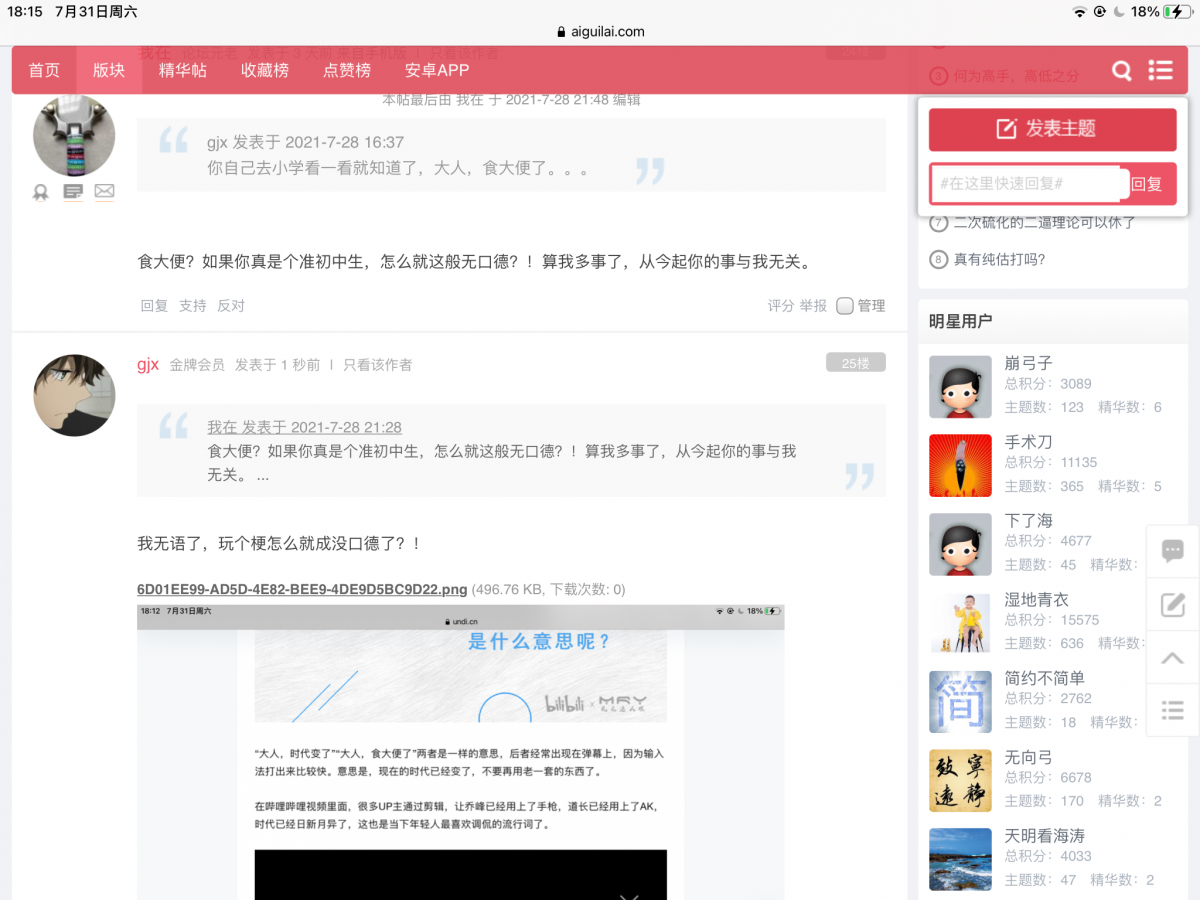
Task: Open gjx username link on floor 25
Action: [148, 364]
